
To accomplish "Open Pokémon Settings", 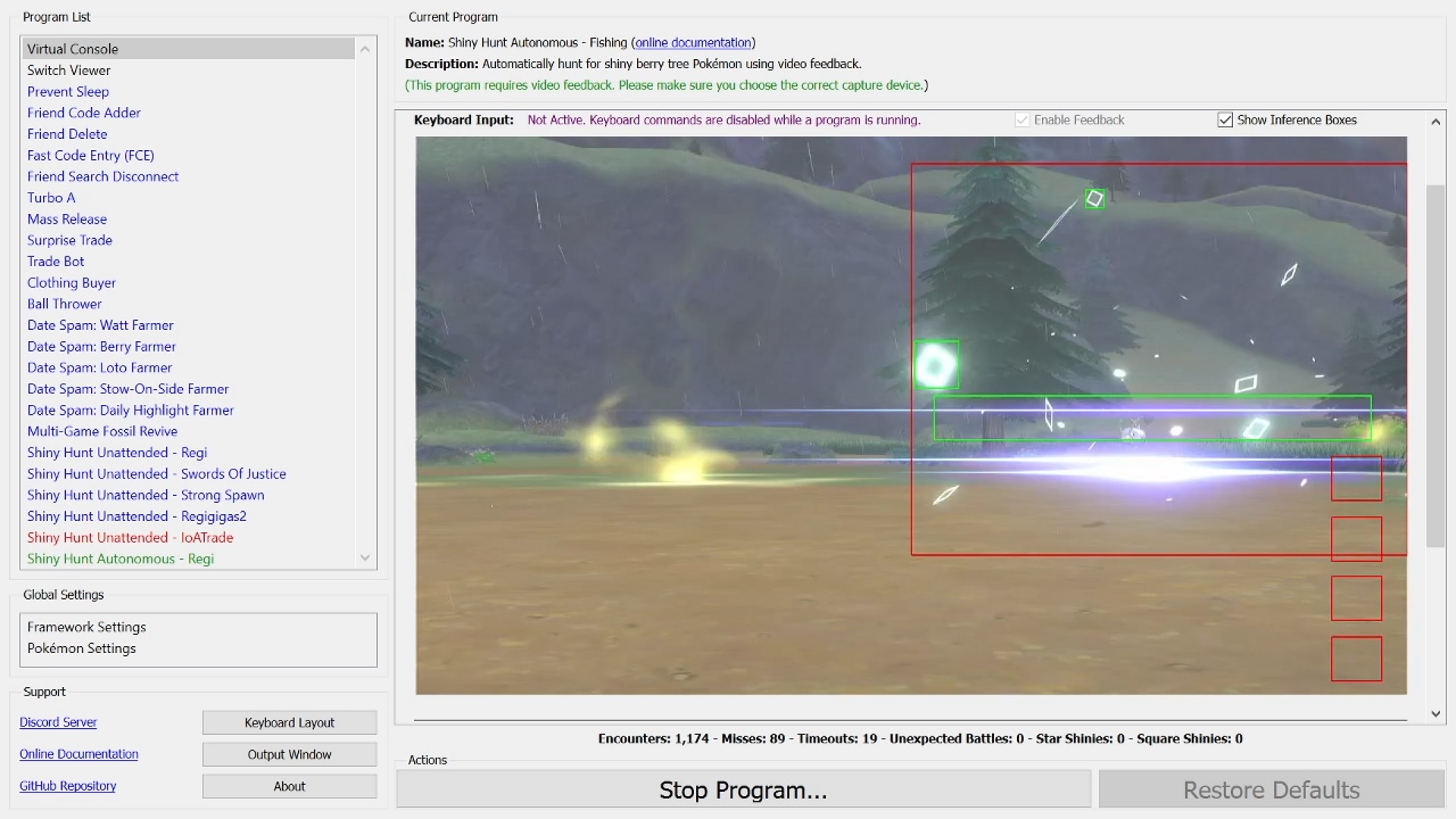I will tap(81, 648).
